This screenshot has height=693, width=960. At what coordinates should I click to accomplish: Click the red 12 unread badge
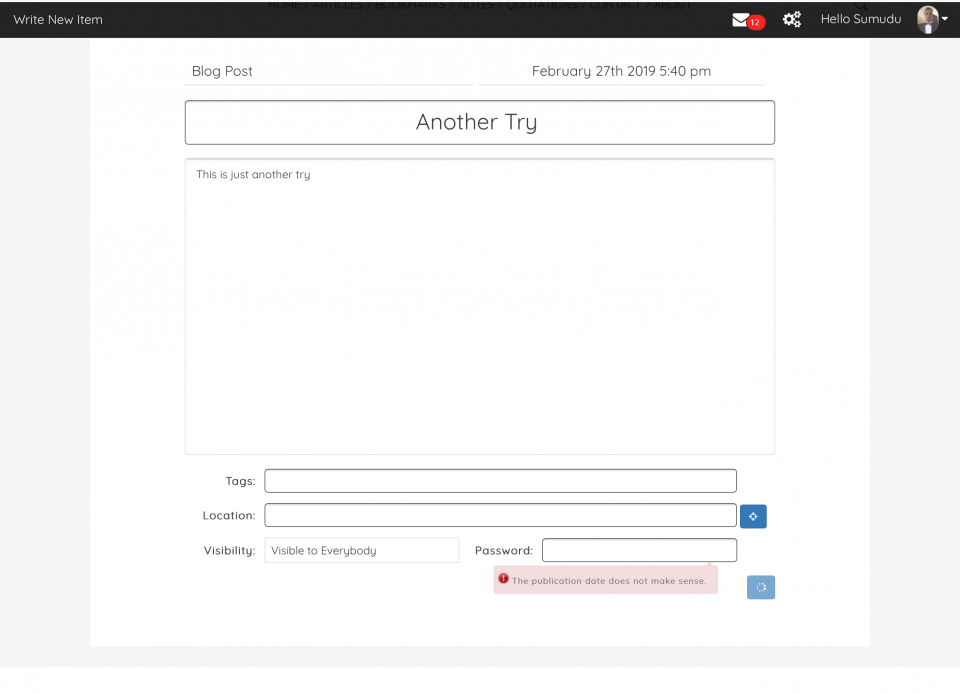click(x=756, y=23)
